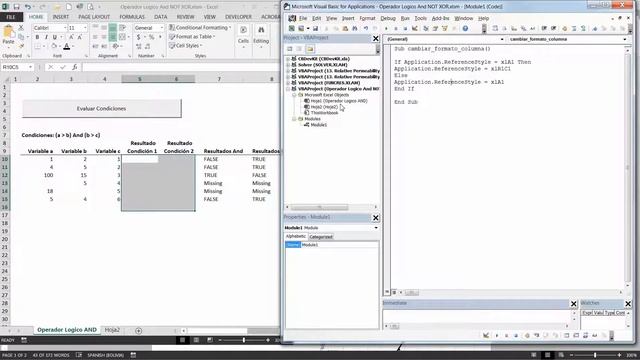
Task: Open the General number format dropdown
Action: pyautogui.click(x=162, y=28)
